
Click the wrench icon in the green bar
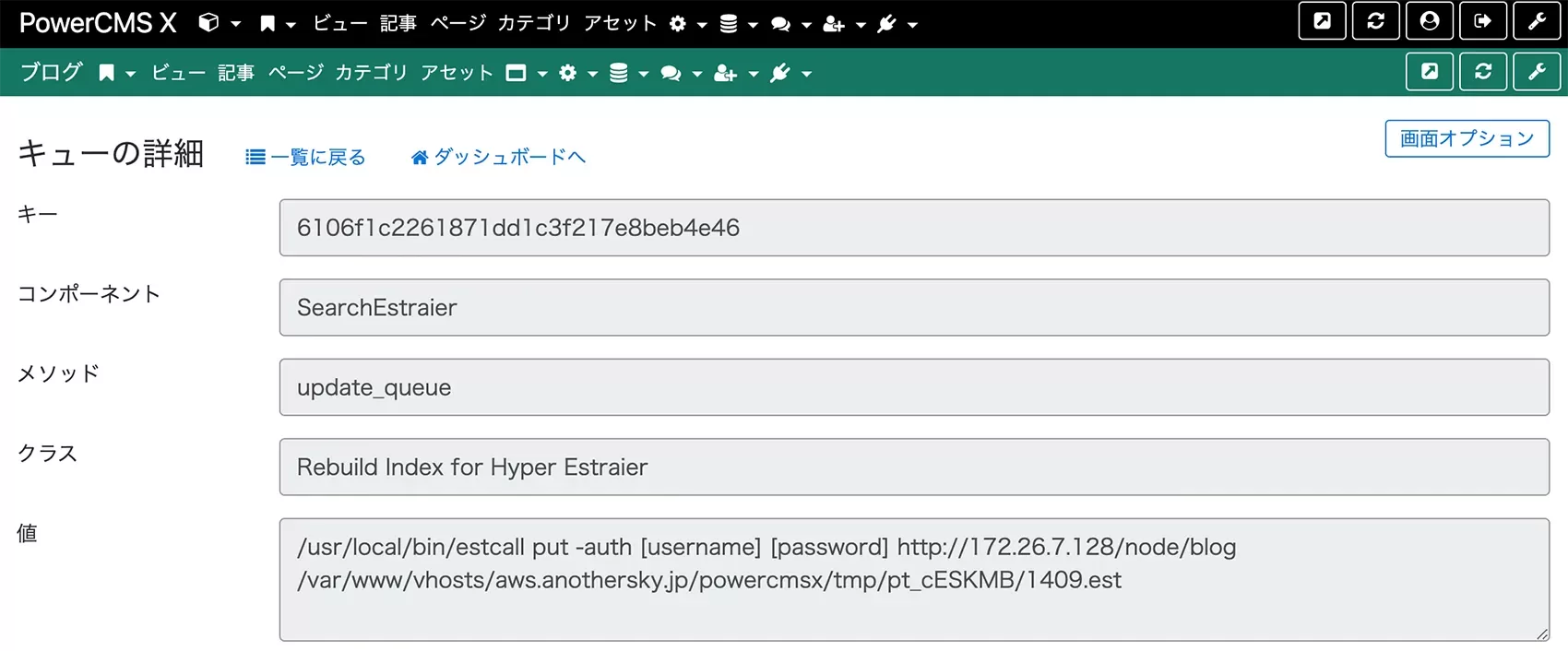coord(1537,71)
